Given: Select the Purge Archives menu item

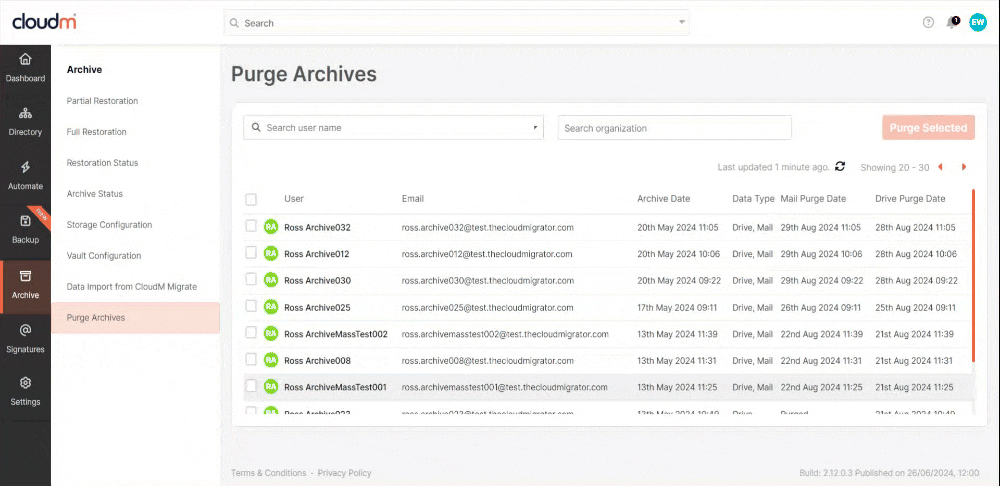Looking at the screenshot, I should coord(135,318).
